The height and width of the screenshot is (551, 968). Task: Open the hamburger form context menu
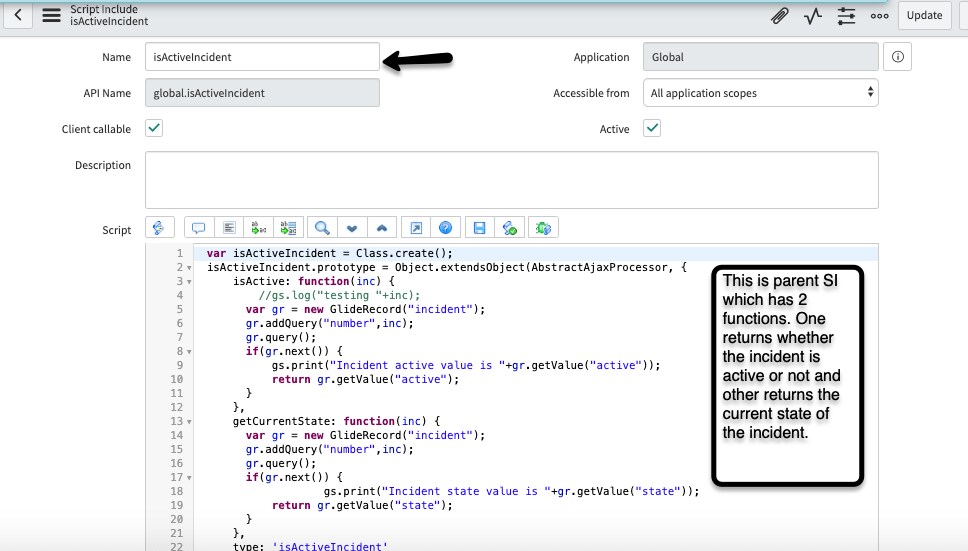[x=51, y=15]
